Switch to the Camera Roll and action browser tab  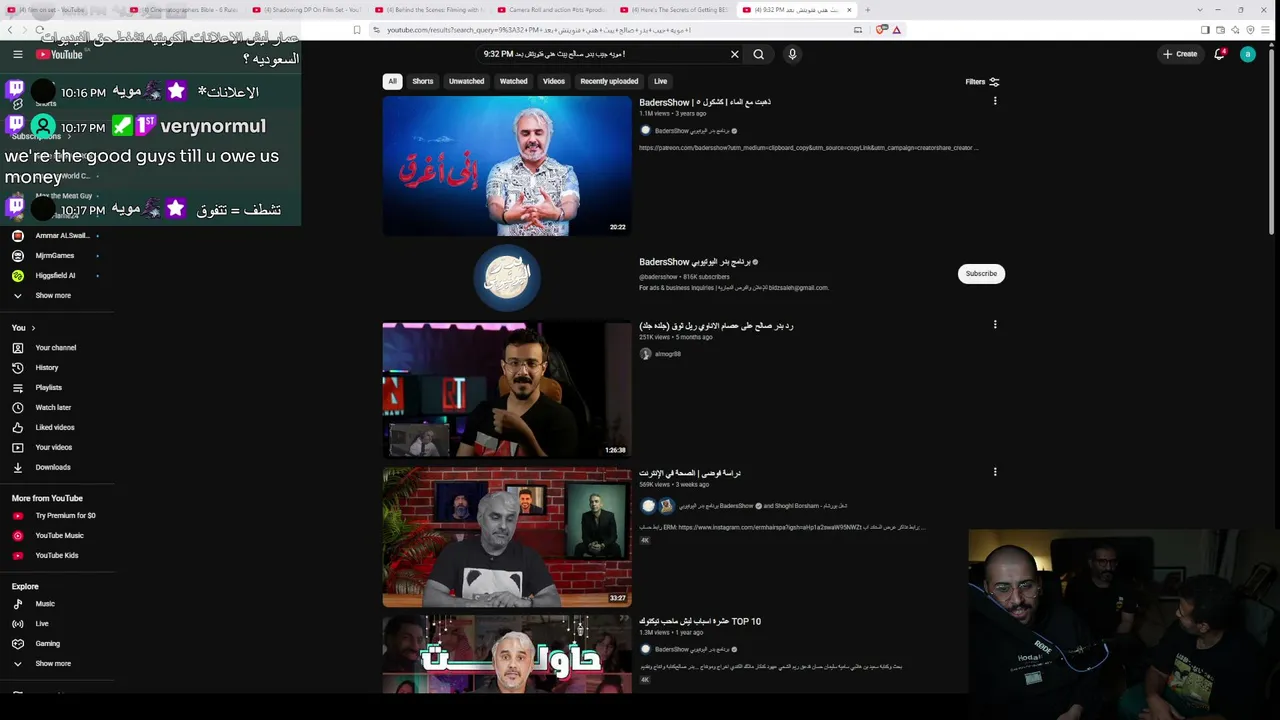(553, 10)
